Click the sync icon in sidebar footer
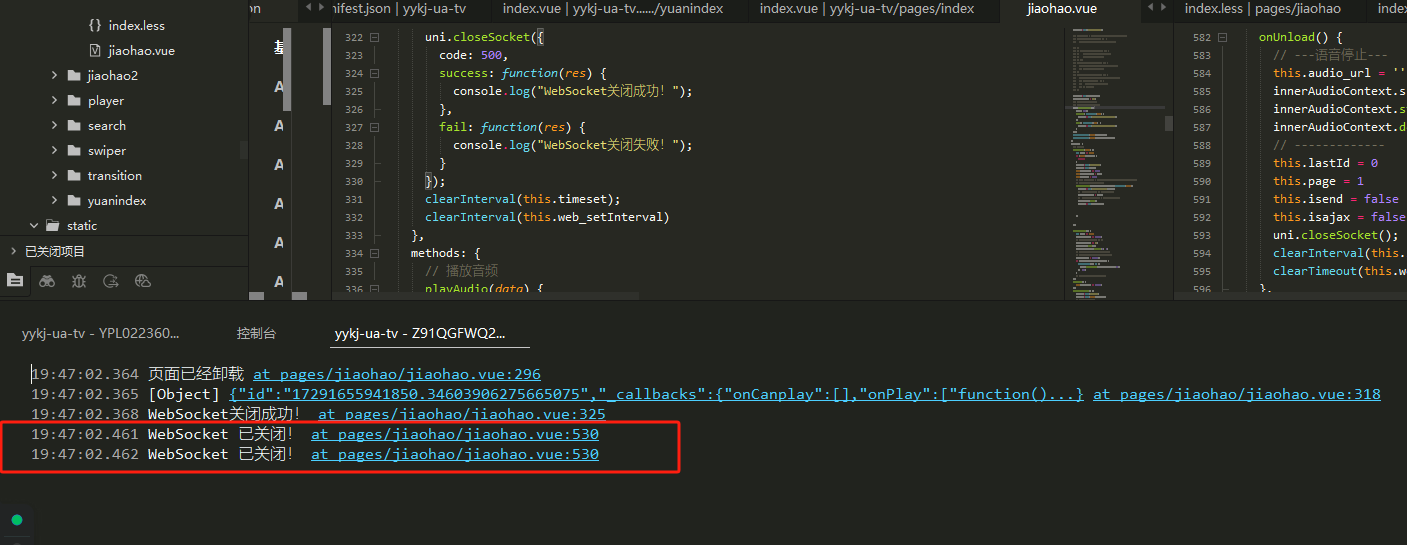Image resolution: width=1407 pixels, height=545 pixels. [x=111, y=281]
